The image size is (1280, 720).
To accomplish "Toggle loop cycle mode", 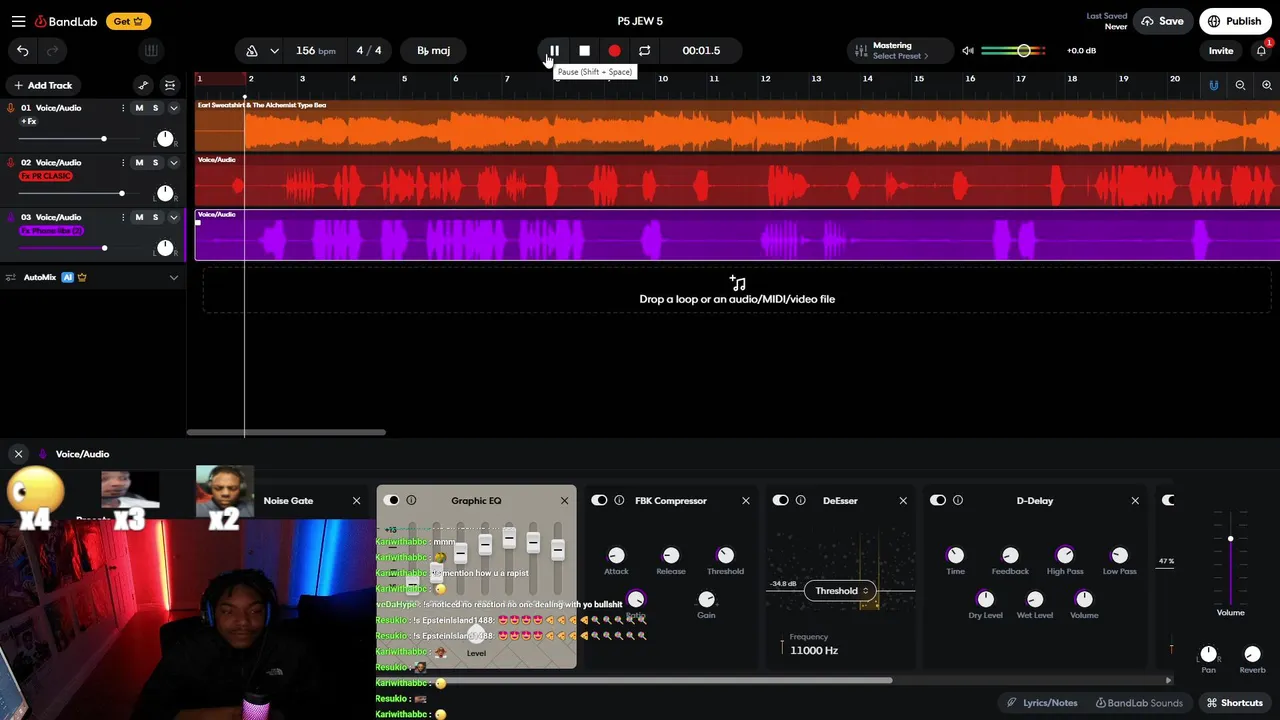I will tap(644, 51).
